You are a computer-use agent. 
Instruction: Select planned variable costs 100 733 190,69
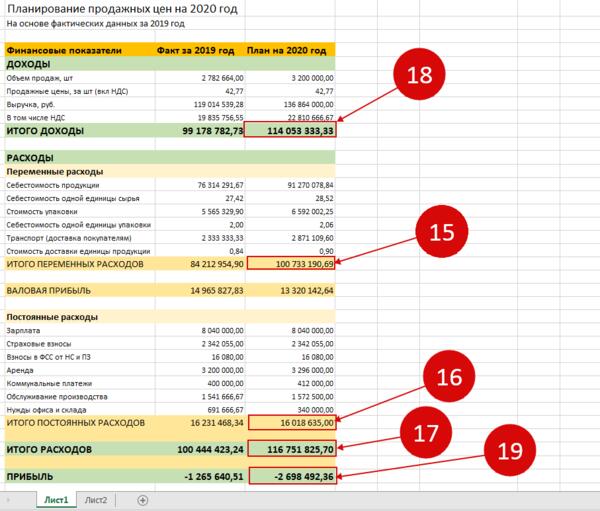291,263
